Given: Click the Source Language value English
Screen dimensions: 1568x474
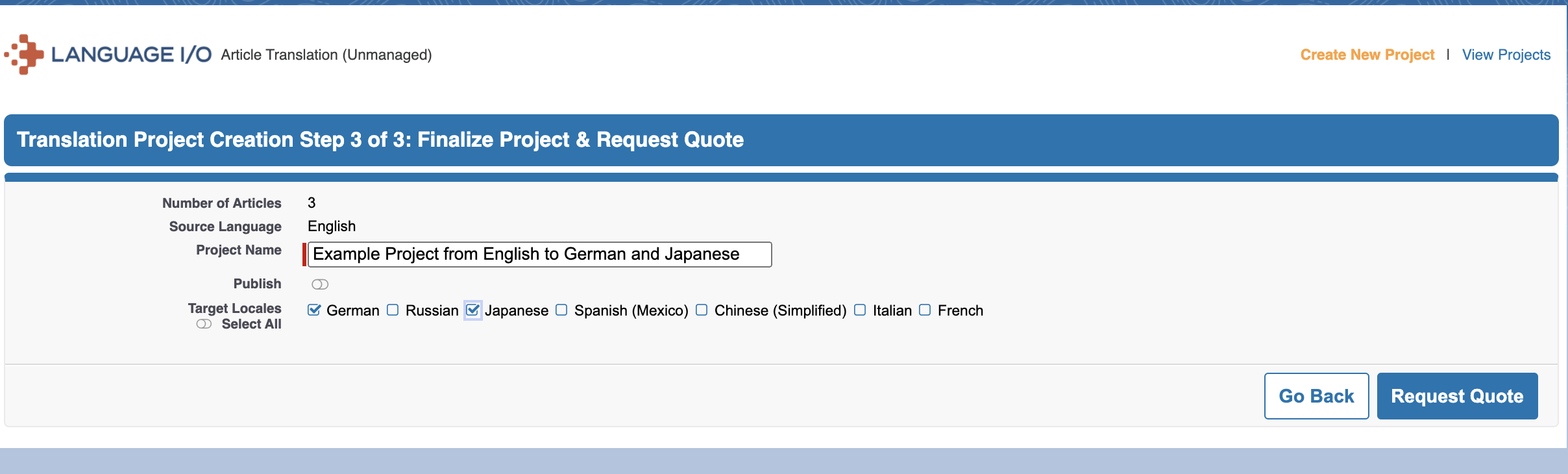Looking at the screenshot, I should (x=332, y=226).
